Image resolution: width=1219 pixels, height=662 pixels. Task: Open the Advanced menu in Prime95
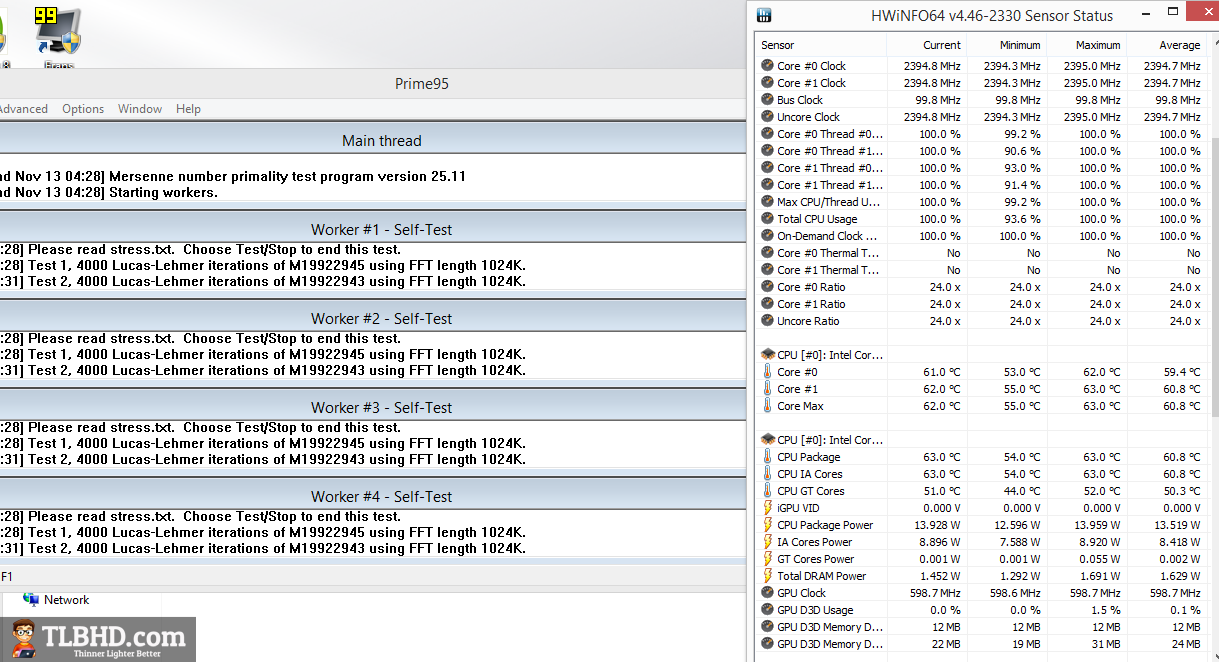(22, 109)
